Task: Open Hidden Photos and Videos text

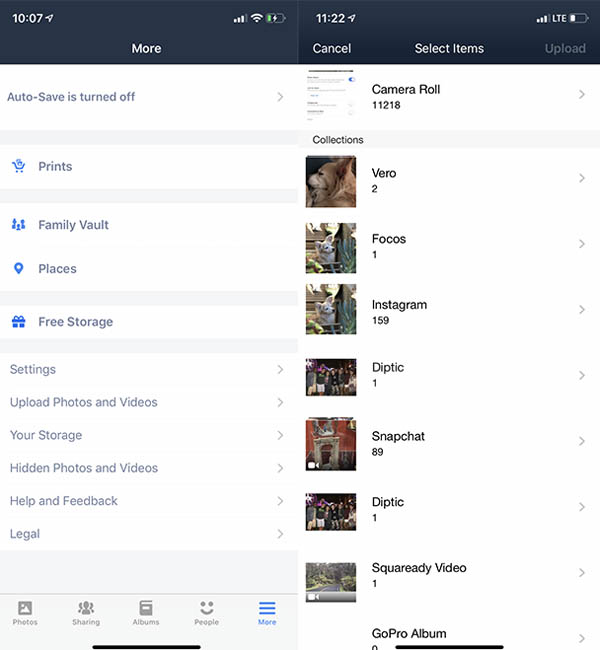Action: [x=84, y=468]
